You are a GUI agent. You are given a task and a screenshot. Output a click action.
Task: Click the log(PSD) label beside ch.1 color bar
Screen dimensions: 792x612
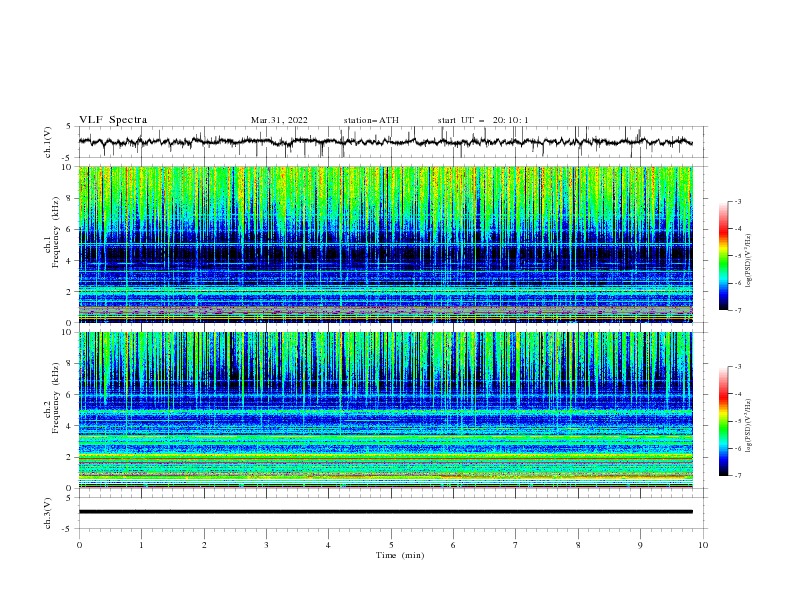click(x=748, y=260)
